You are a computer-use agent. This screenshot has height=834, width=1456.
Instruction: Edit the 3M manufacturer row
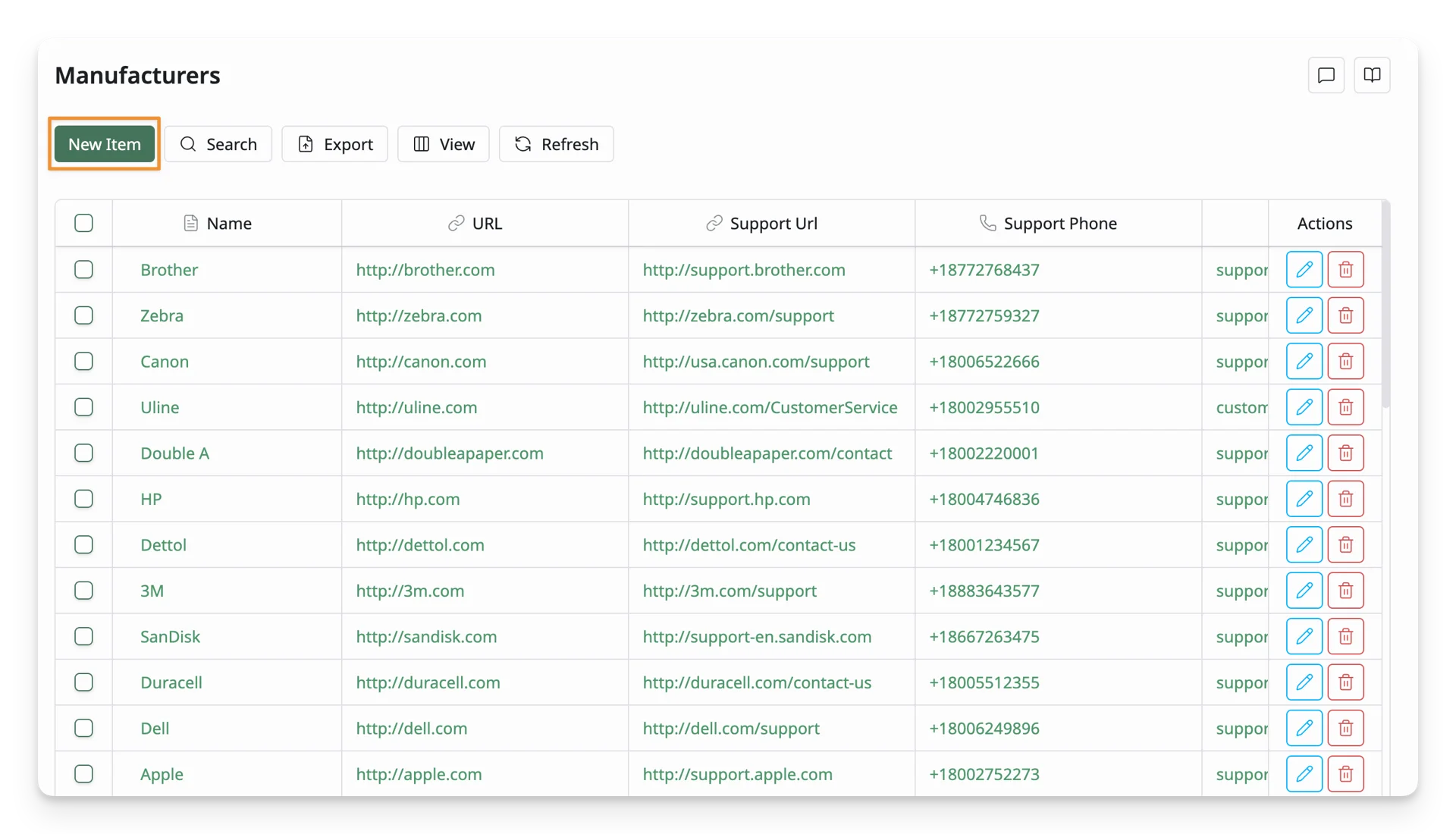pyautogui.click(x=1304, y=591)
